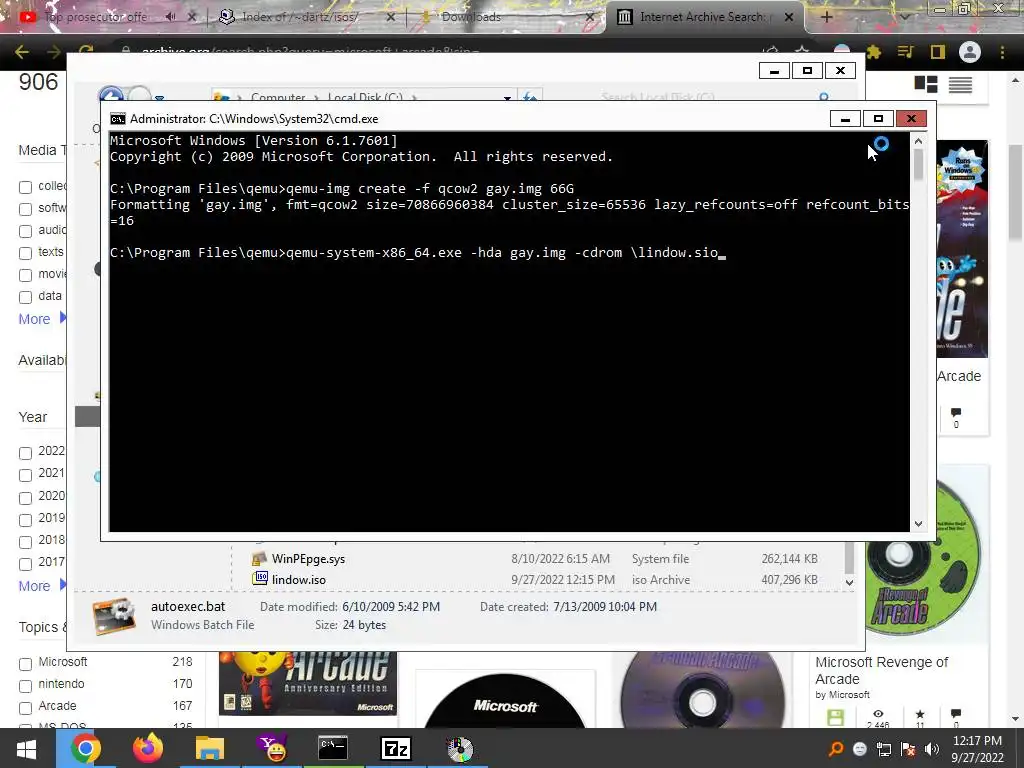
Task: Check the texts media type filter
Action: tap(25, 253)
